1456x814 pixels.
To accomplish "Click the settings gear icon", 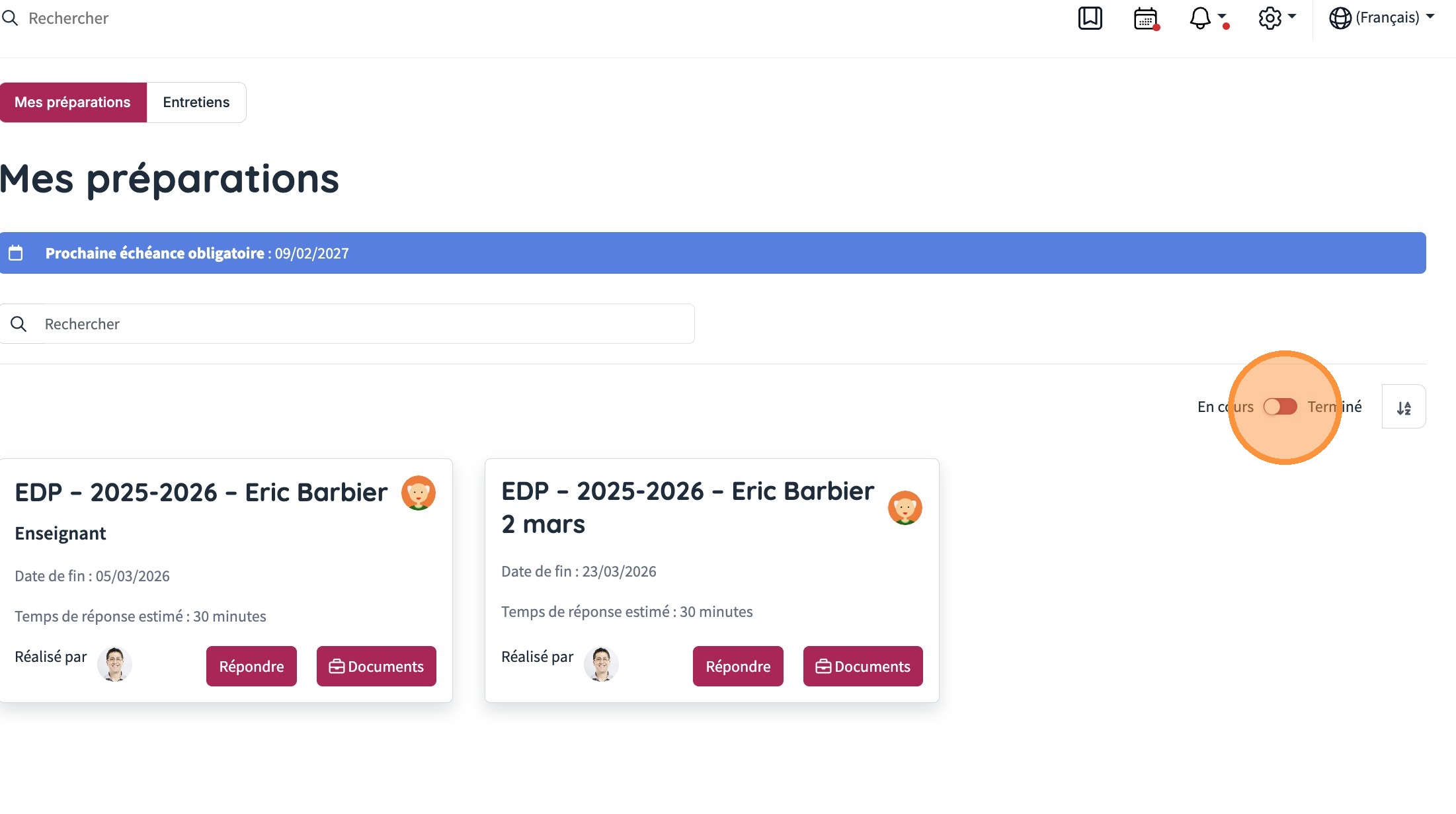I will pyautogui.click(x=1270, y=18).
